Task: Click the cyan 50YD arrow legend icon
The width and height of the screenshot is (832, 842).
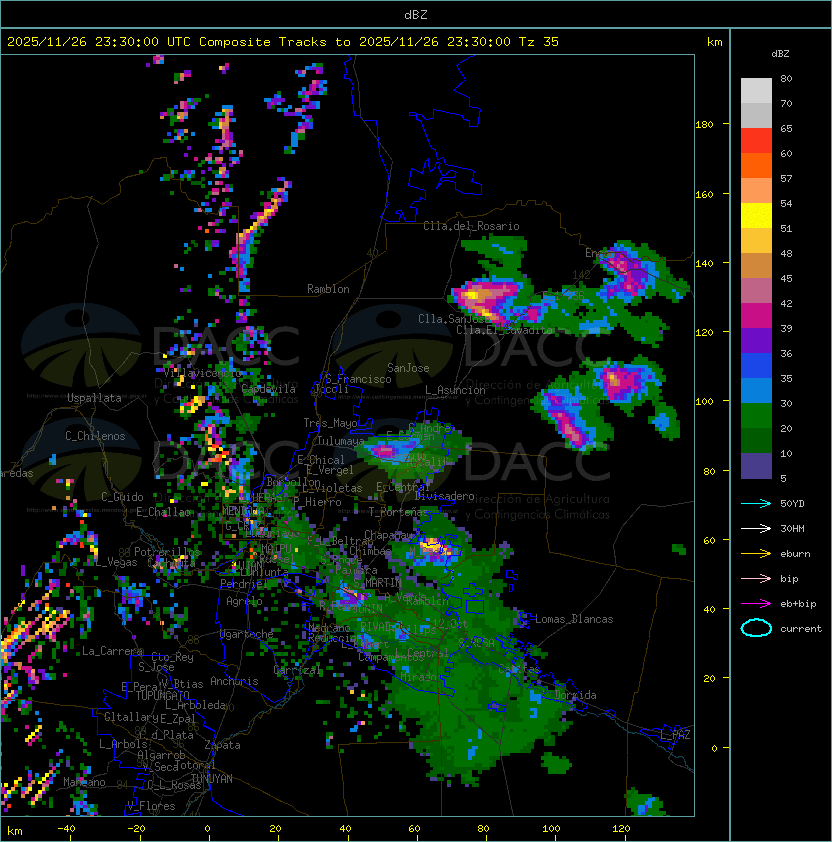Action: tap(756, 503)
